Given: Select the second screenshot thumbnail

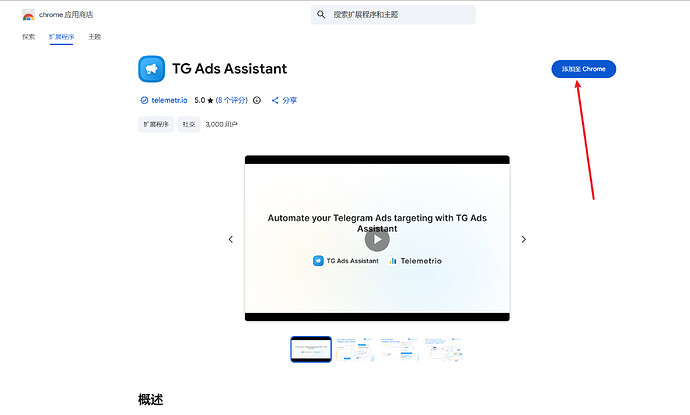Looking at the screenshot, I should pyautogui.click(x=355, y=349).
